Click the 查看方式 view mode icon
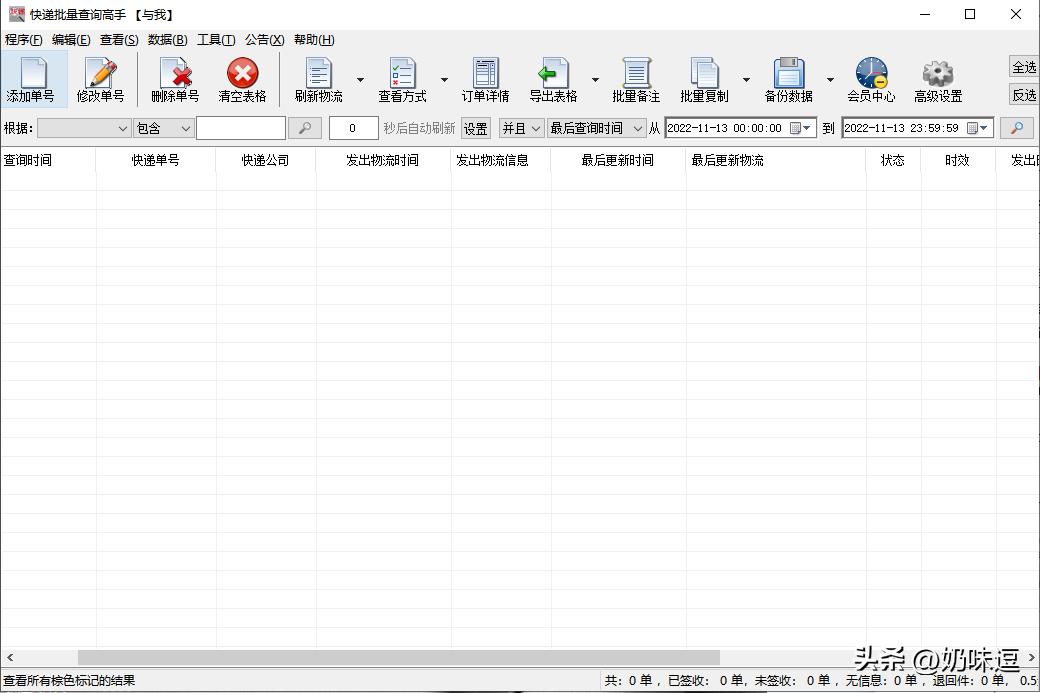This screenshot has height=693, width=1040. pyautogui.click(x=403, y=72)
